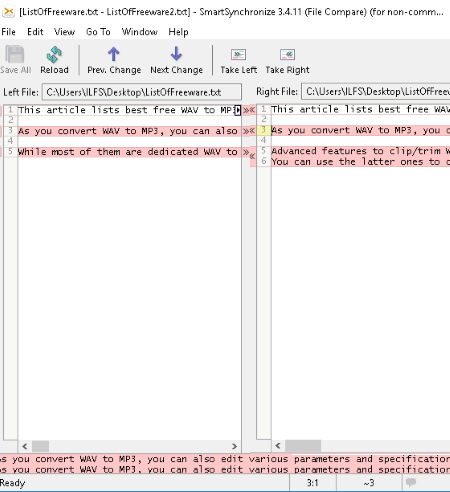Go to Next Change arrow icon

point(176,54)
